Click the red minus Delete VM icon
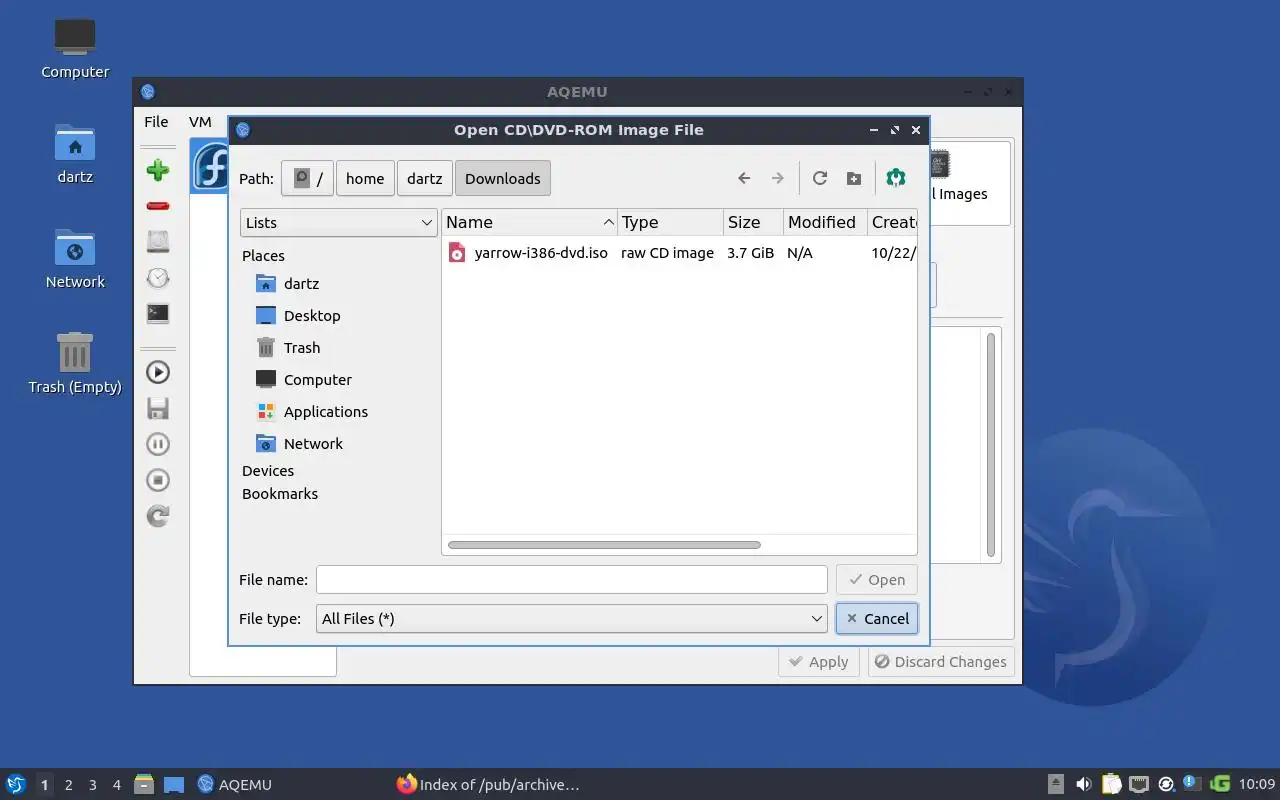1280x800 pixels. 158,206
